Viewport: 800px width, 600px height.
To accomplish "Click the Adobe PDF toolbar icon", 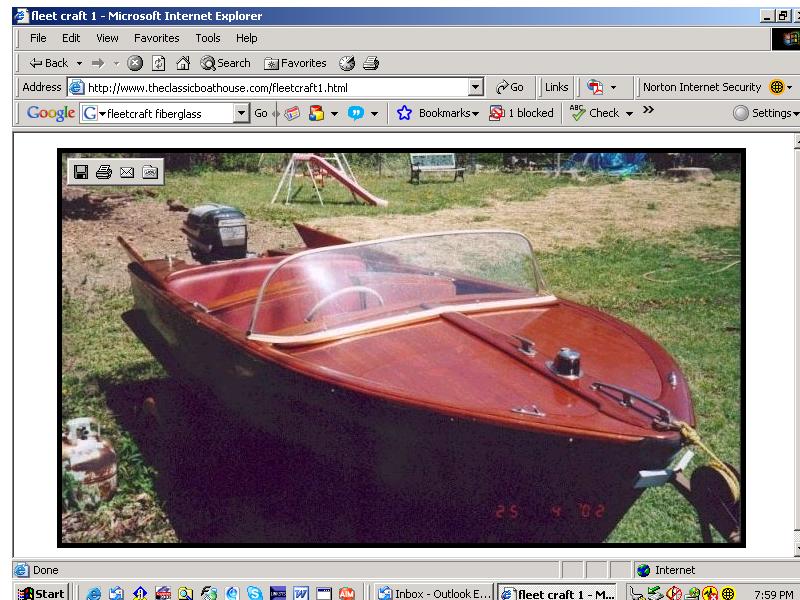I will 595,87.
